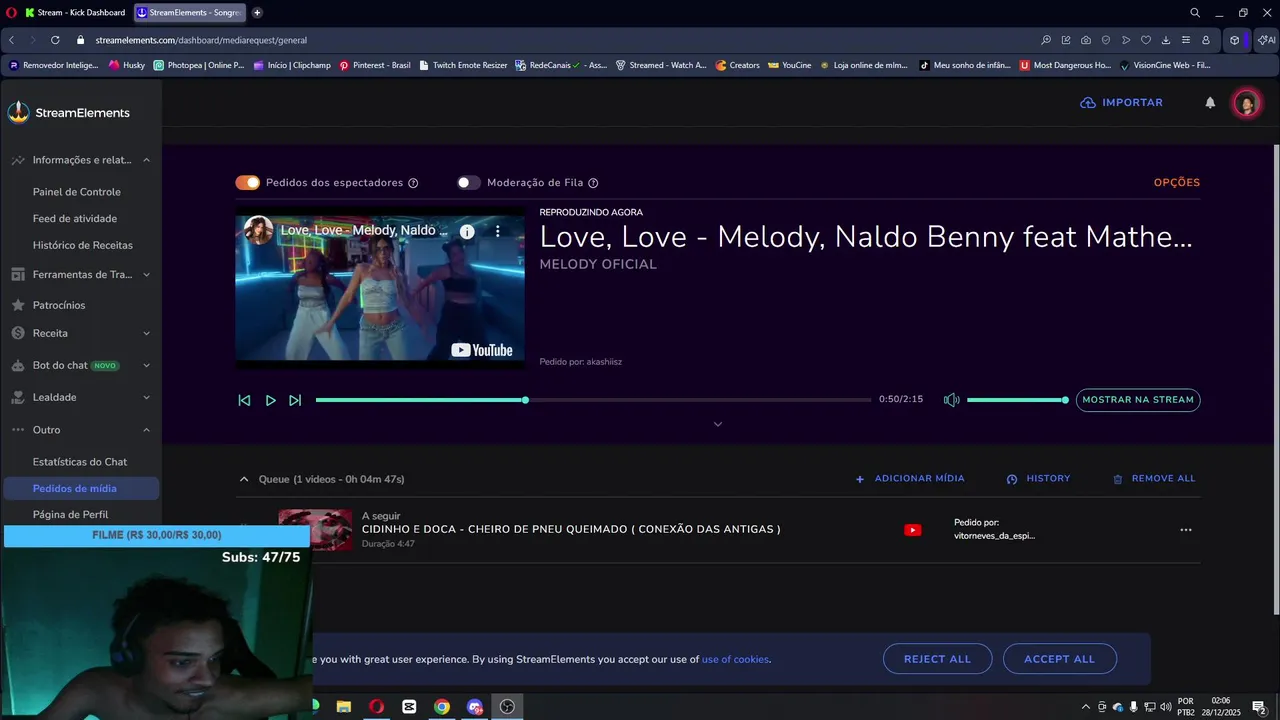Open the video on YouTube logo

coord(482,350)
